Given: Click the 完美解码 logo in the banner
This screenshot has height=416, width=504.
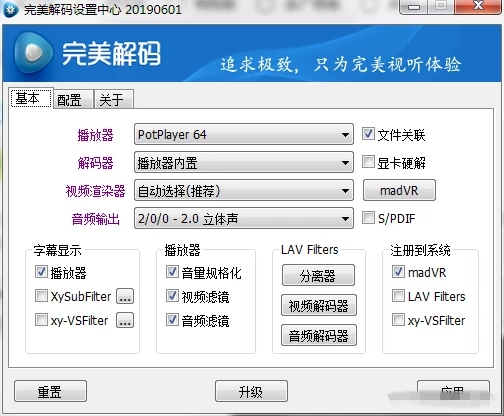Looking at the screenshot, I should 87,53.
